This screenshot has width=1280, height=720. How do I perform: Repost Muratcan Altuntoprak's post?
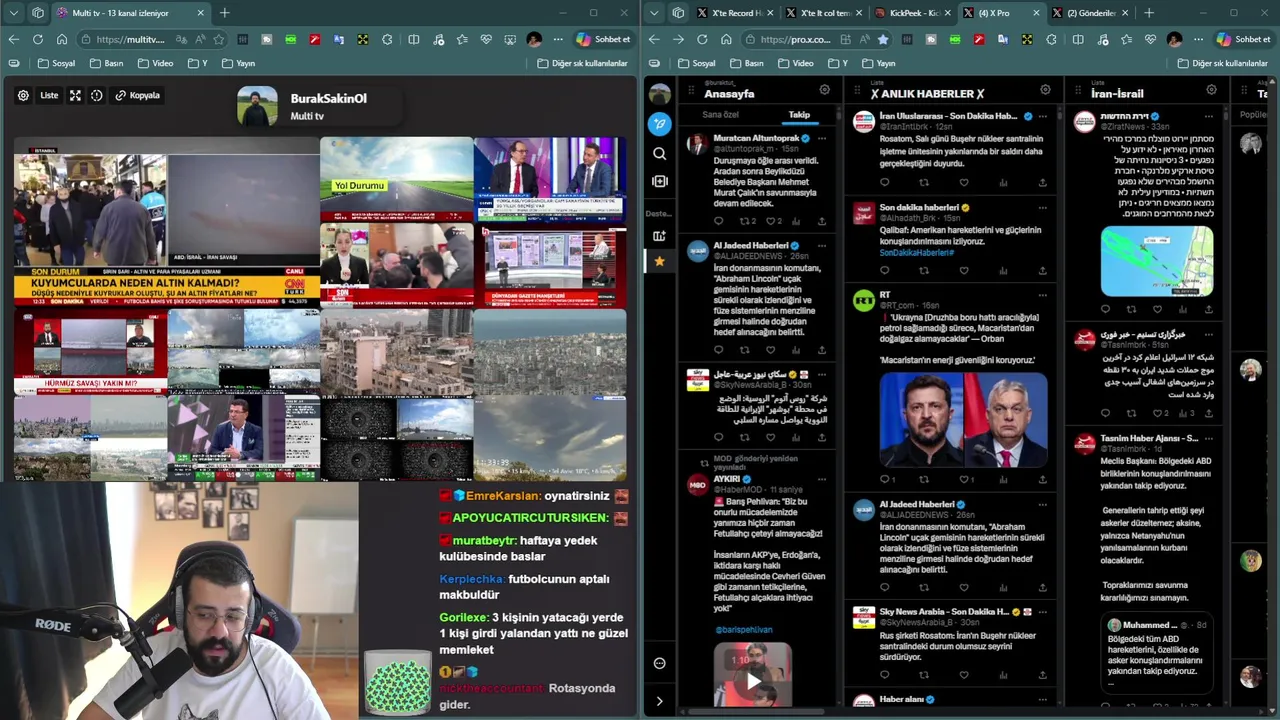[745, 221]
